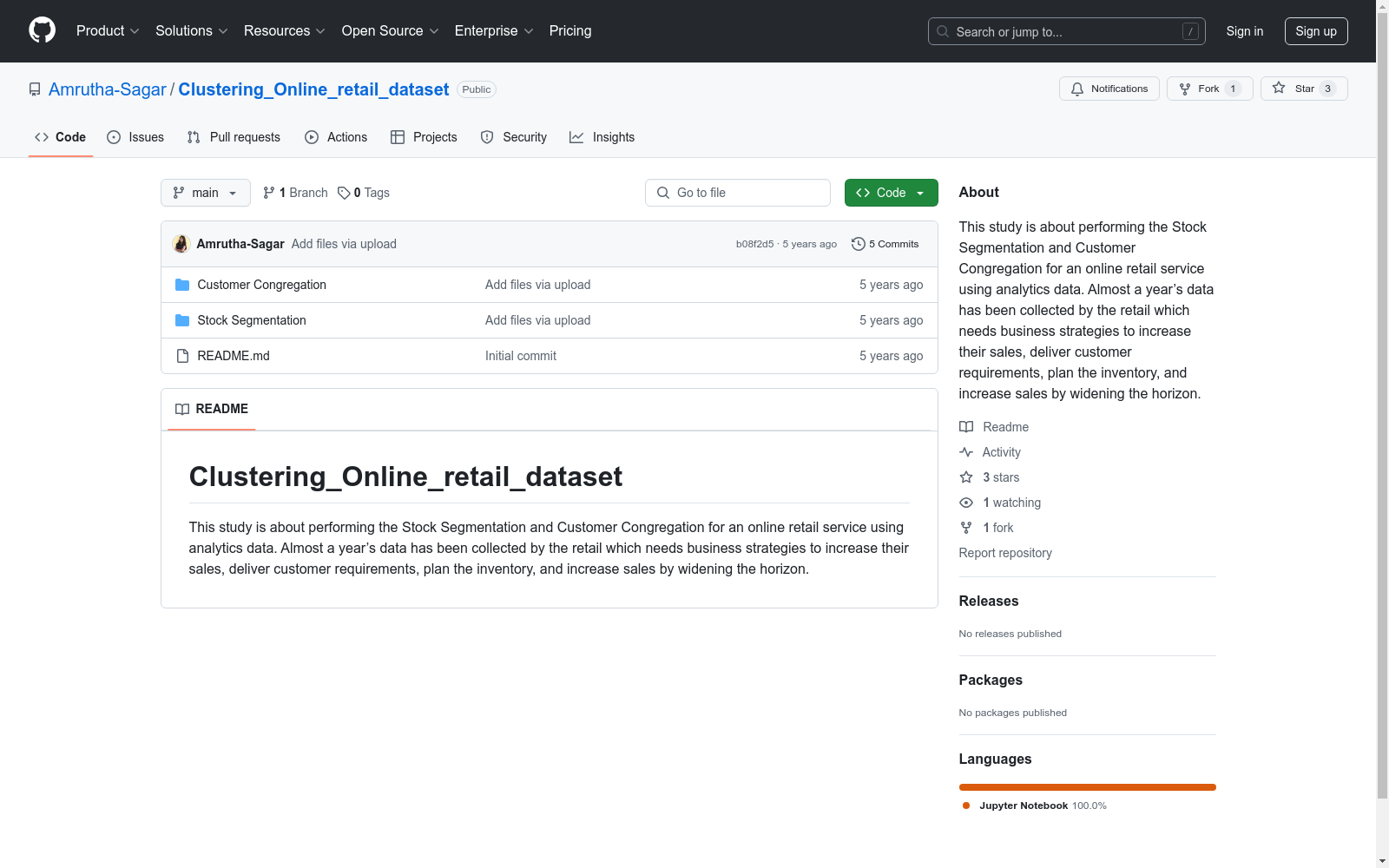The height and width of the screenshot is (868, 1389).
Task: View the 5 Commits history
Action: tap(885, 244)
